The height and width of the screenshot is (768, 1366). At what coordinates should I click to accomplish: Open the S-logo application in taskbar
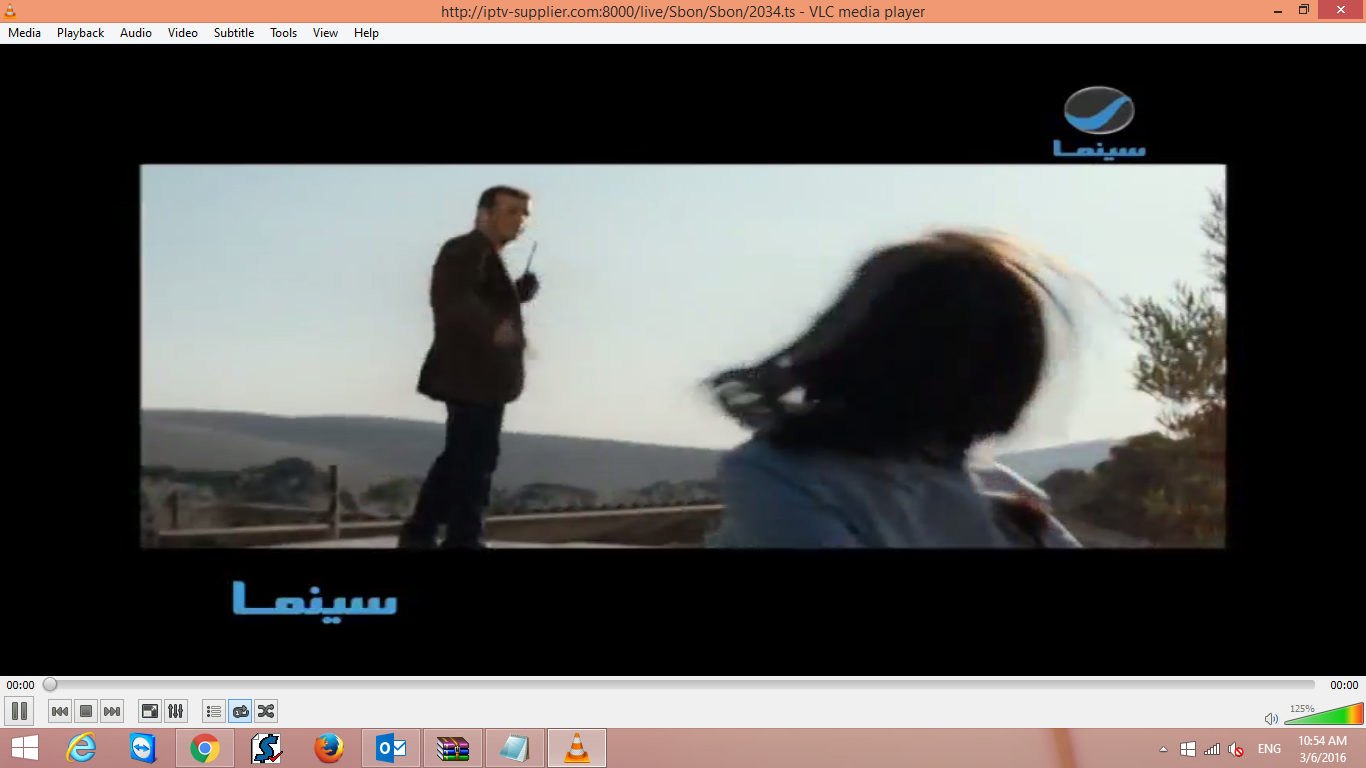point(267,748)
